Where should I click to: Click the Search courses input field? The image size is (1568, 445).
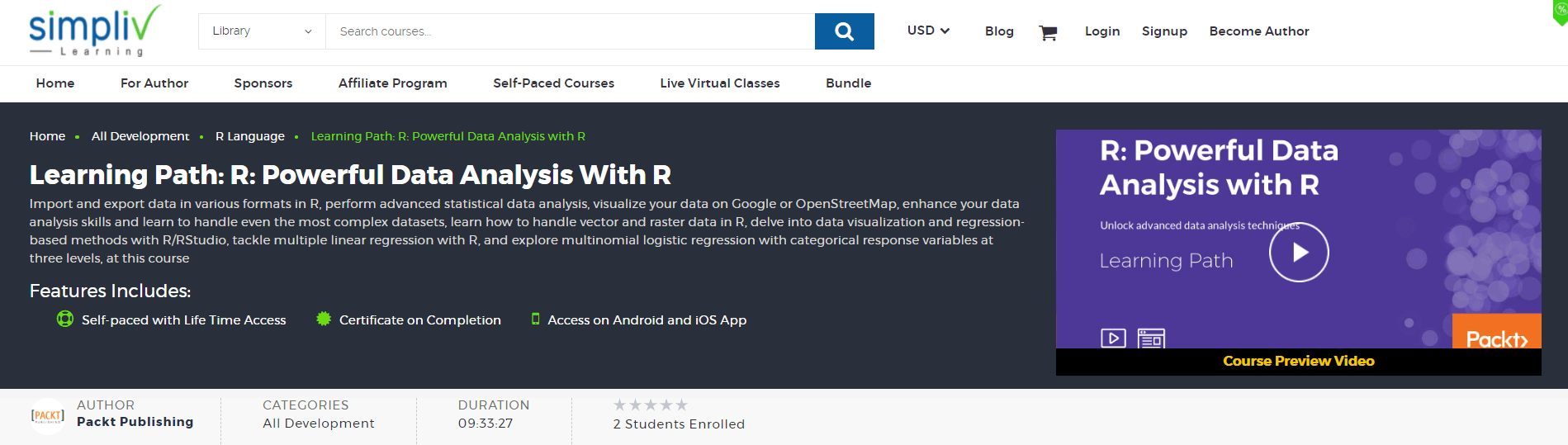[x=570, y=31]
